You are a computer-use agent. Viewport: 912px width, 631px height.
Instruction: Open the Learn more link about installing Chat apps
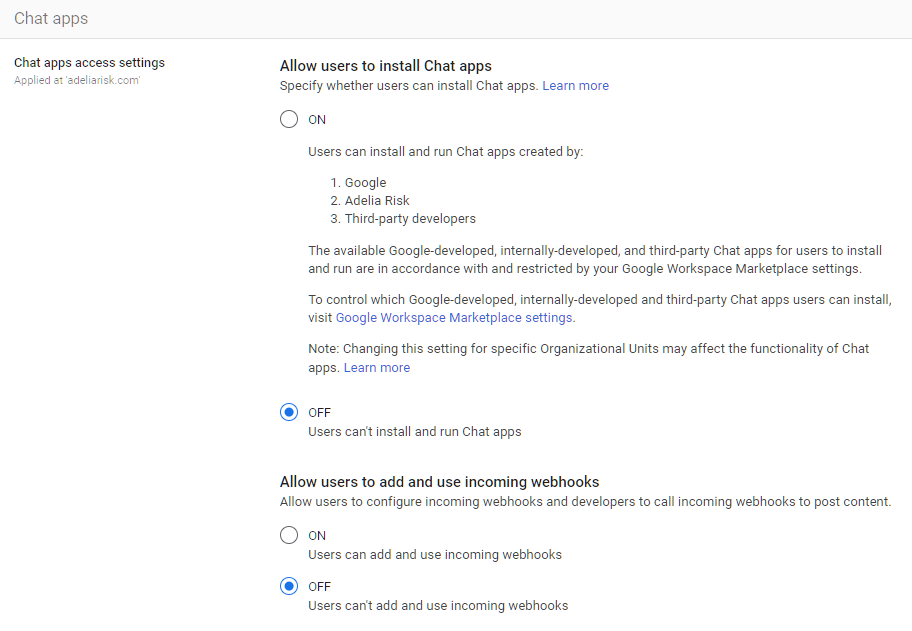click(x=575, y=85)
